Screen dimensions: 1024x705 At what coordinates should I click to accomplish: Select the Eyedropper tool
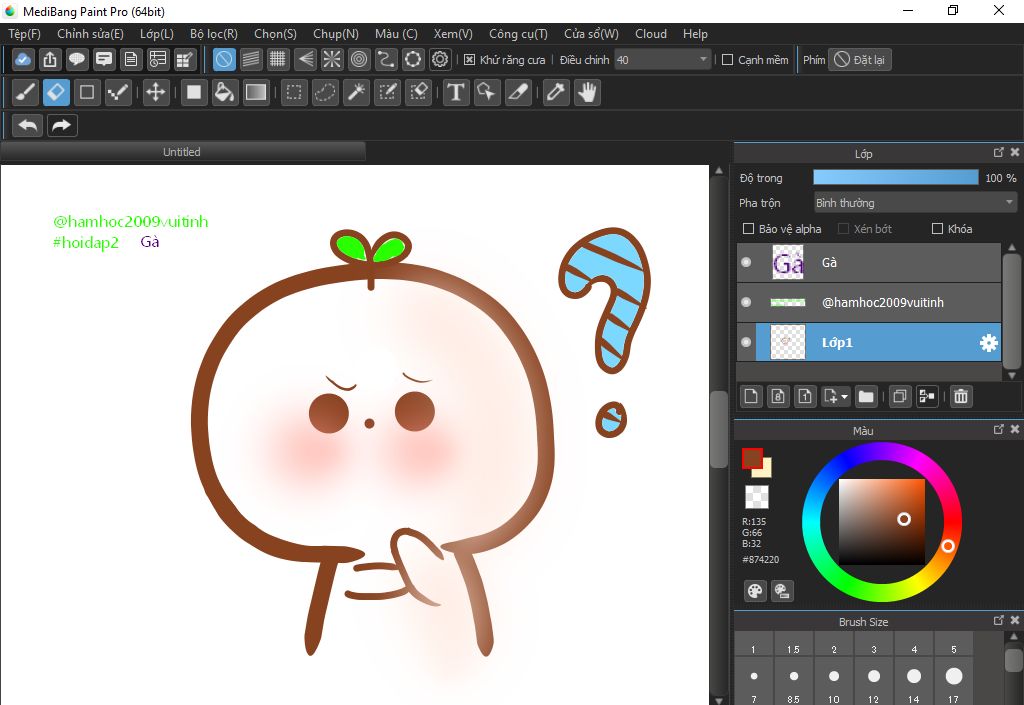[x=556, y=93]
